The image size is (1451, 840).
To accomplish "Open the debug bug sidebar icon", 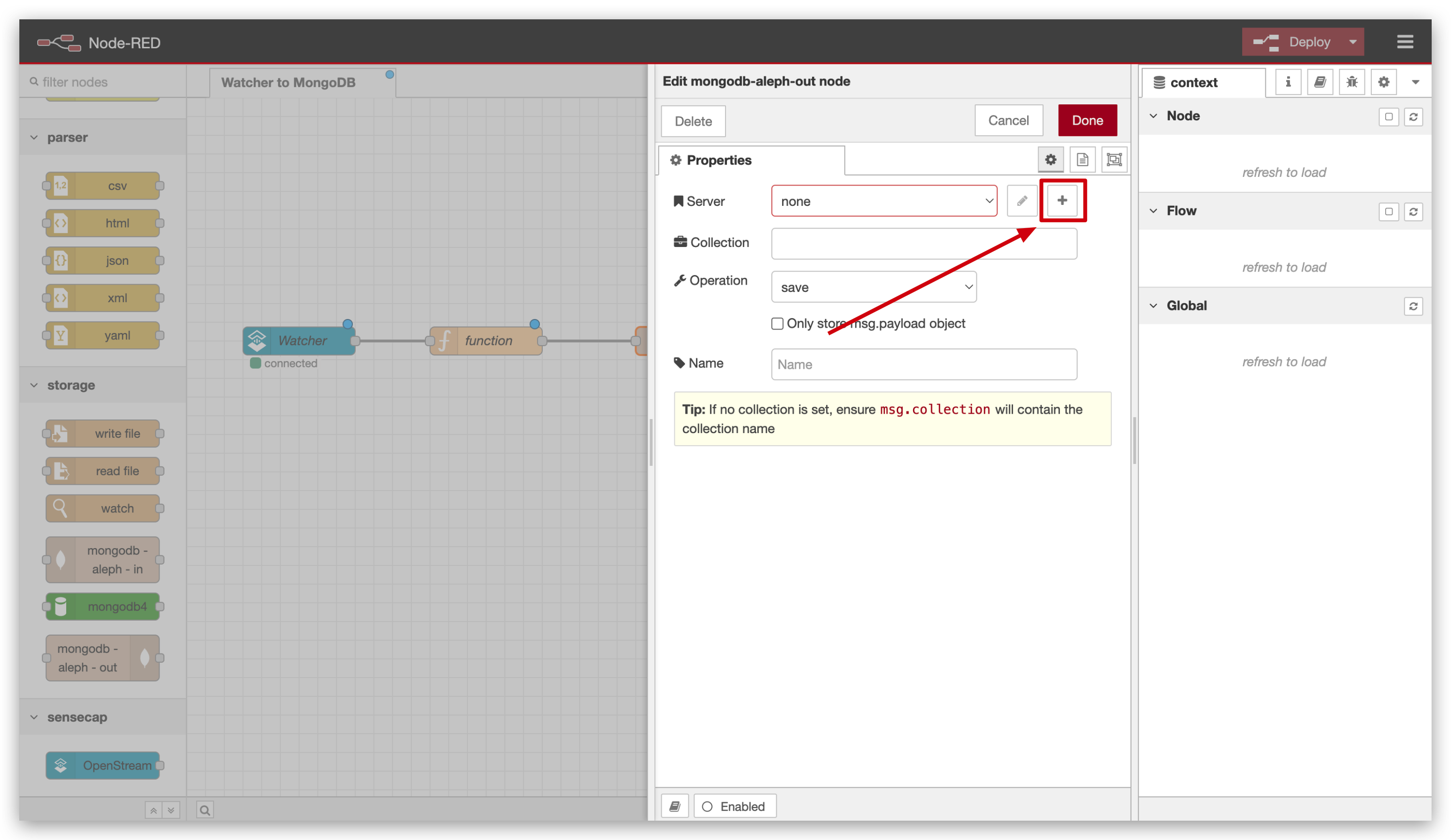I will pos(1351,82).
